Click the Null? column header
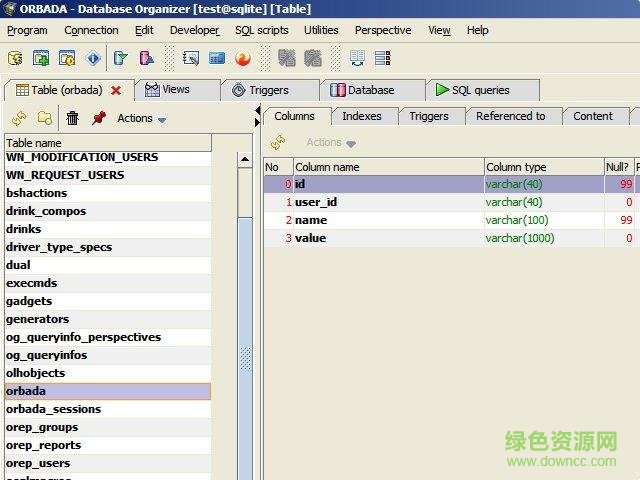Image resolution: width=640 pixels, height=480 pixels. 619,167
